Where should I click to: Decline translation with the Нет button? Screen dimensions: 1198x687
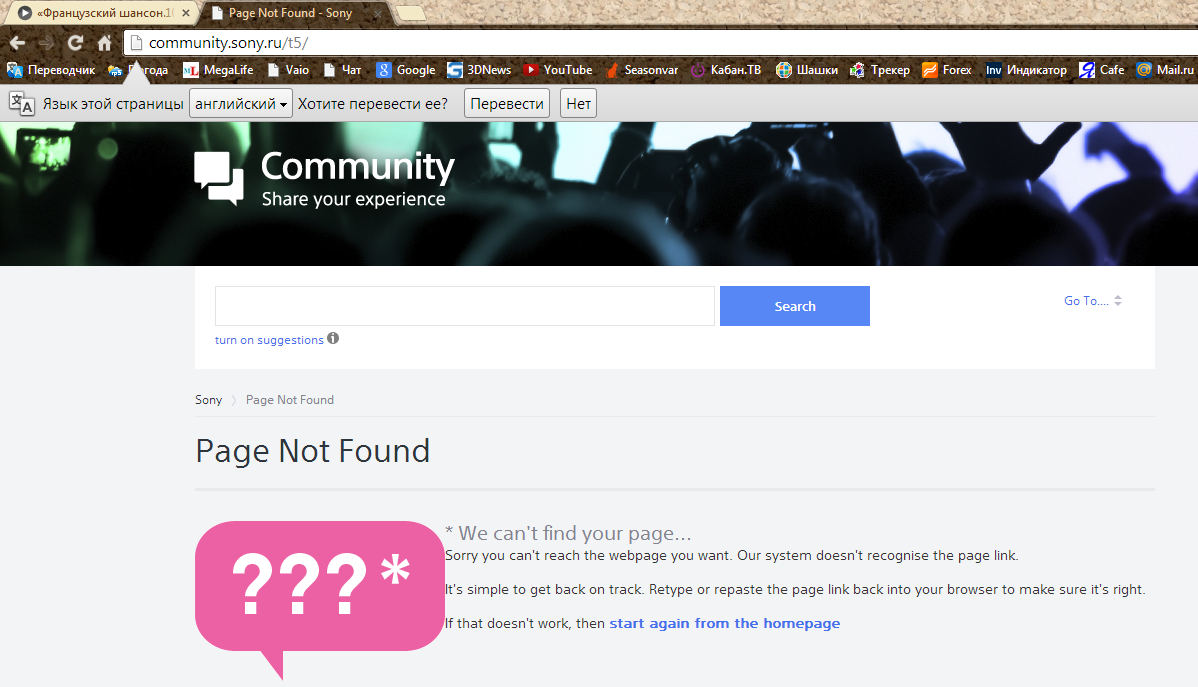coord(578,104)
